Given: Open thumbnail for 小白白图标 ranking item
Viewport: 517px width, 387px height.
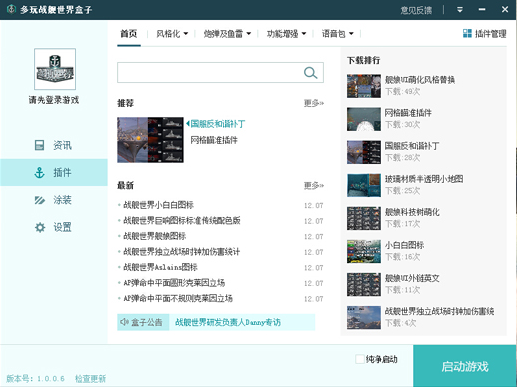Looking at the screenshot, I should (364, 251).
